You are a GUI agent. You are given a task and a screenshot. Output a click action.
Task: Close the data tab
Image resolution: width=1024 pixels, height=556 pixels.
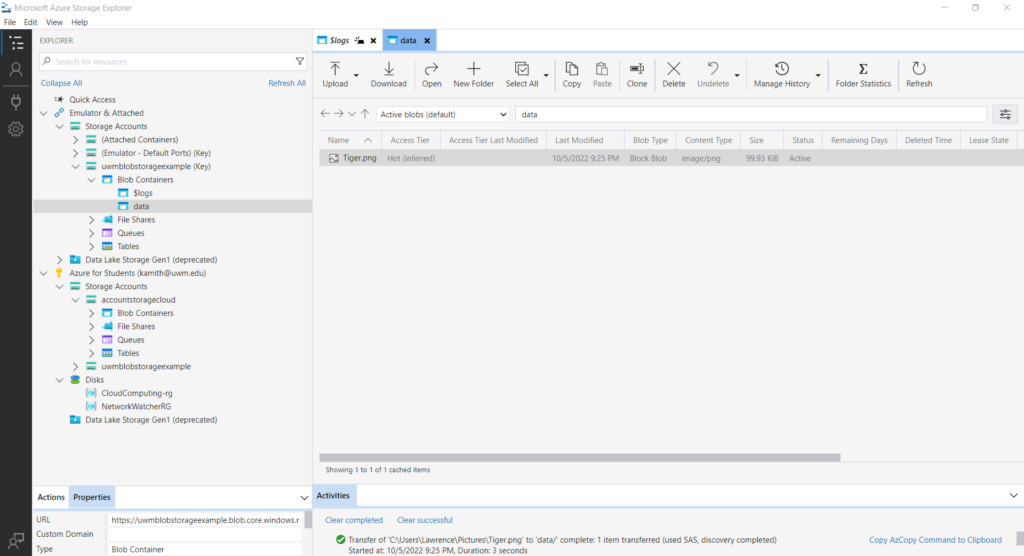click(x=427, y=41)
